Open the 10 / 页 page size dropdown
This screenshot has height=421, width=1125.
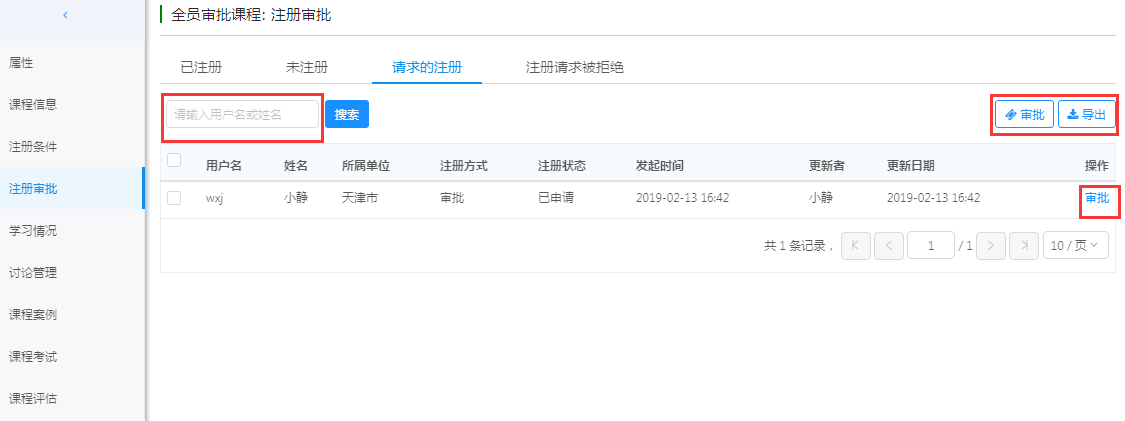[1076, 245]
